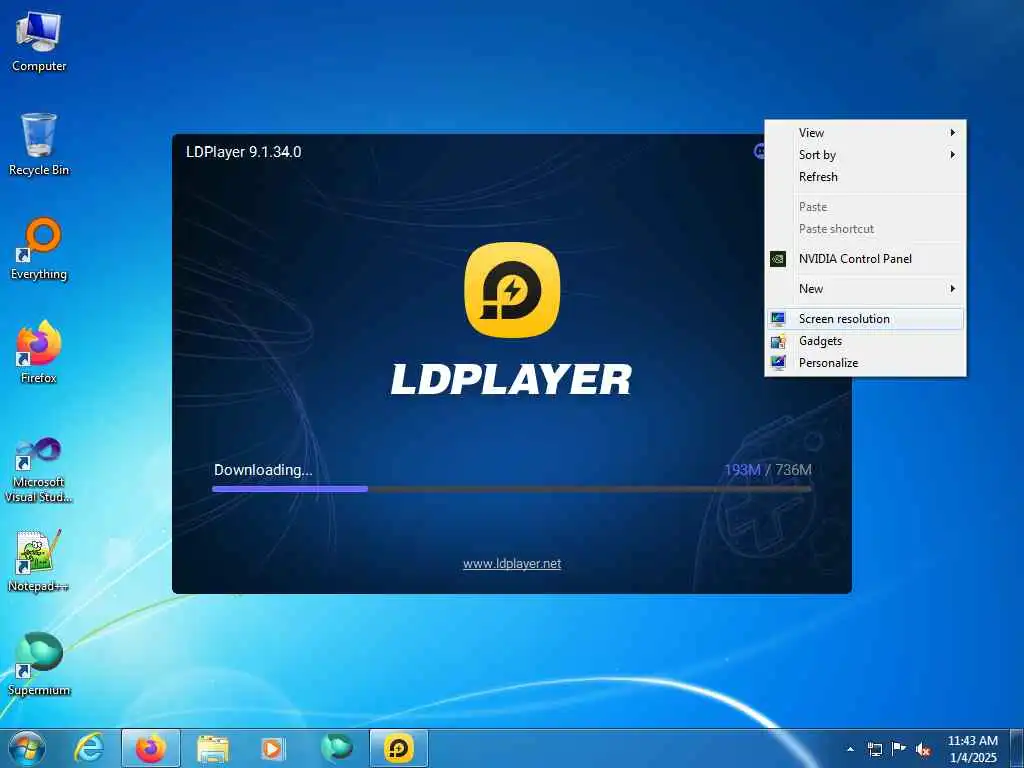Open the Computer desktop icon
Viewport: 1024px width, 768px height.
click(39, 40)
